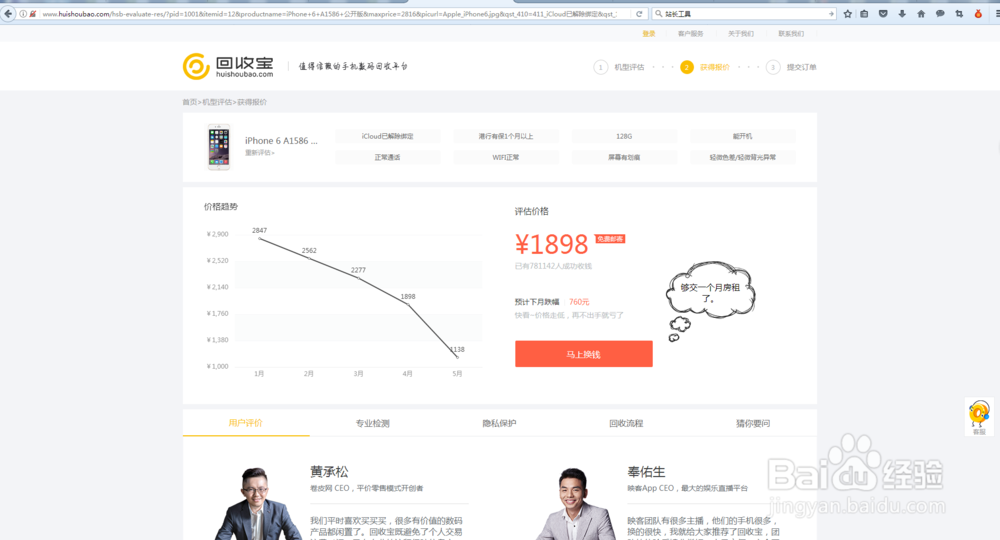Click the 128G attribute tag

click(x=624, y=136)
